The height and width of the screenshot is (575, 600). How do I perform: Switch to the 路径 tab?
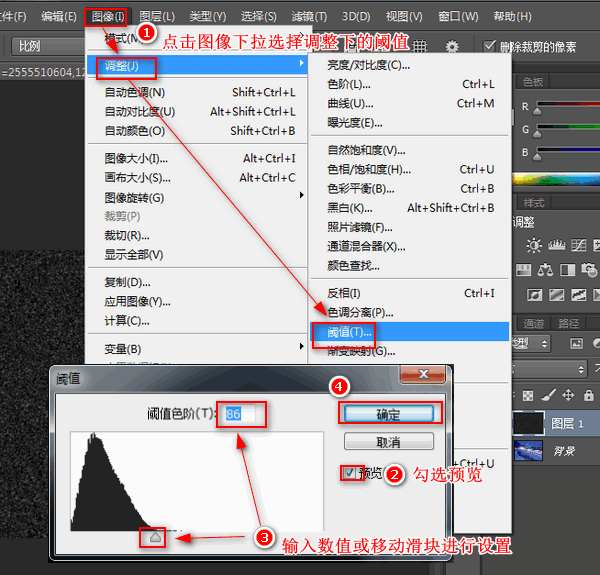tap(569, 324)
